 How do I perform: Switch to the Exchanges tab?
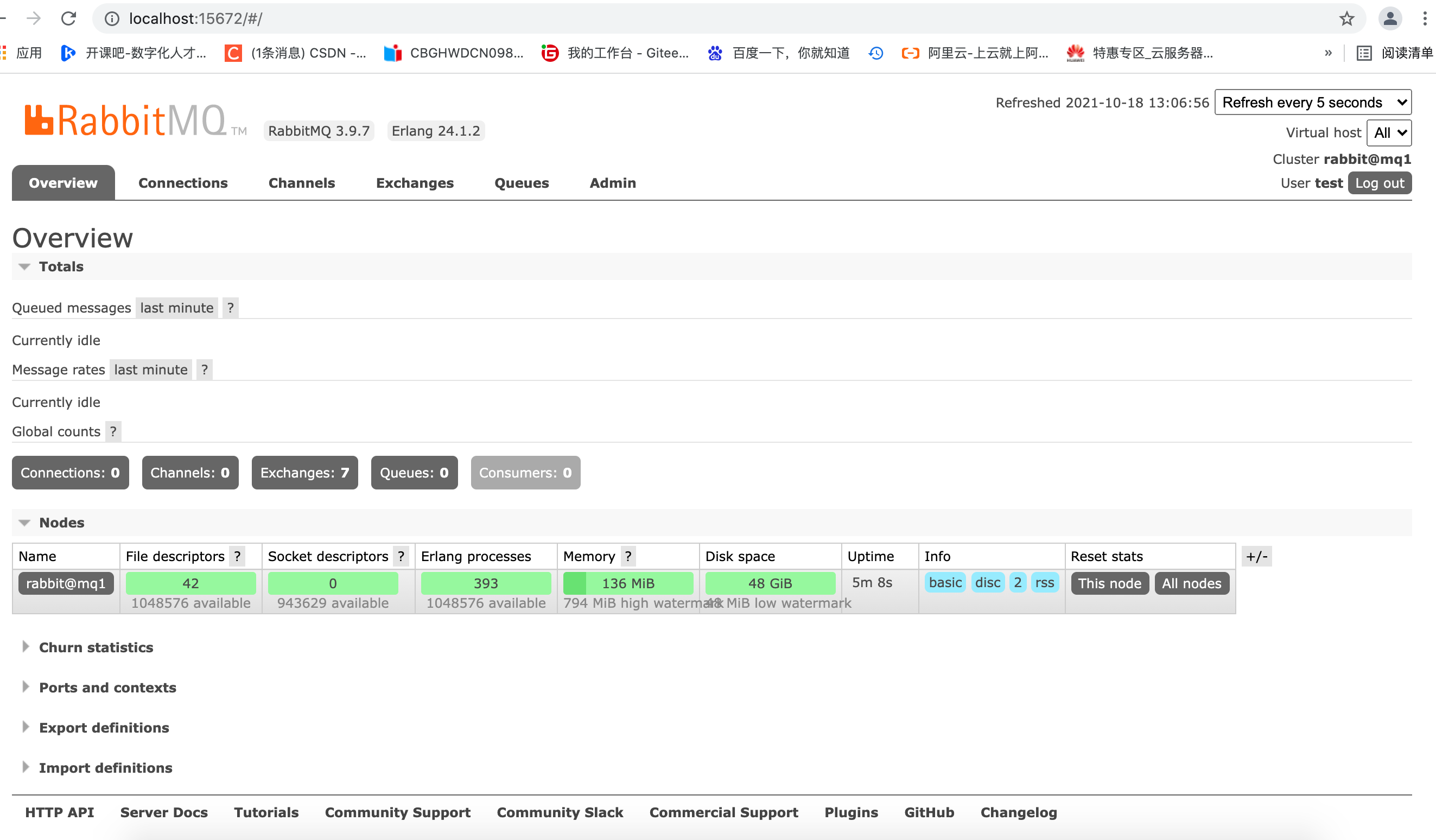(x=415, y=183)
